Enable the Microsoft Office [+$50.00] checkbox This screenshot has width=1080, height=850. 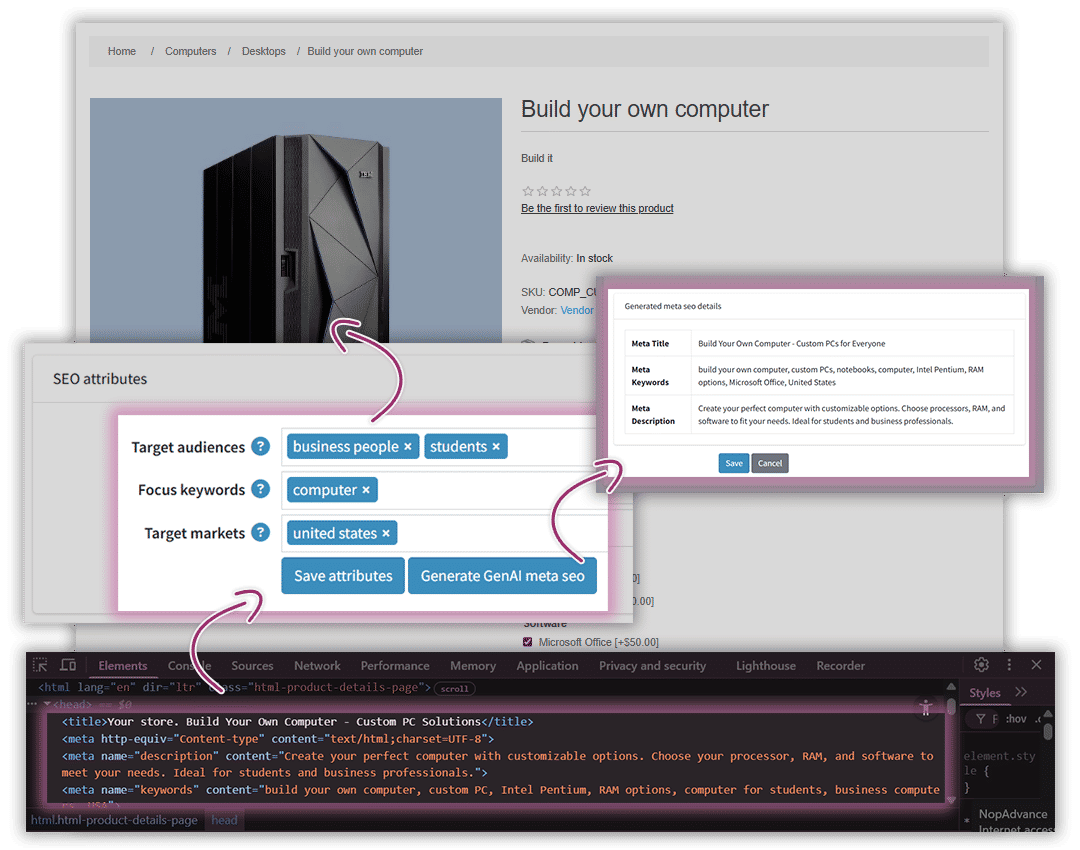[x=527, y=642]
